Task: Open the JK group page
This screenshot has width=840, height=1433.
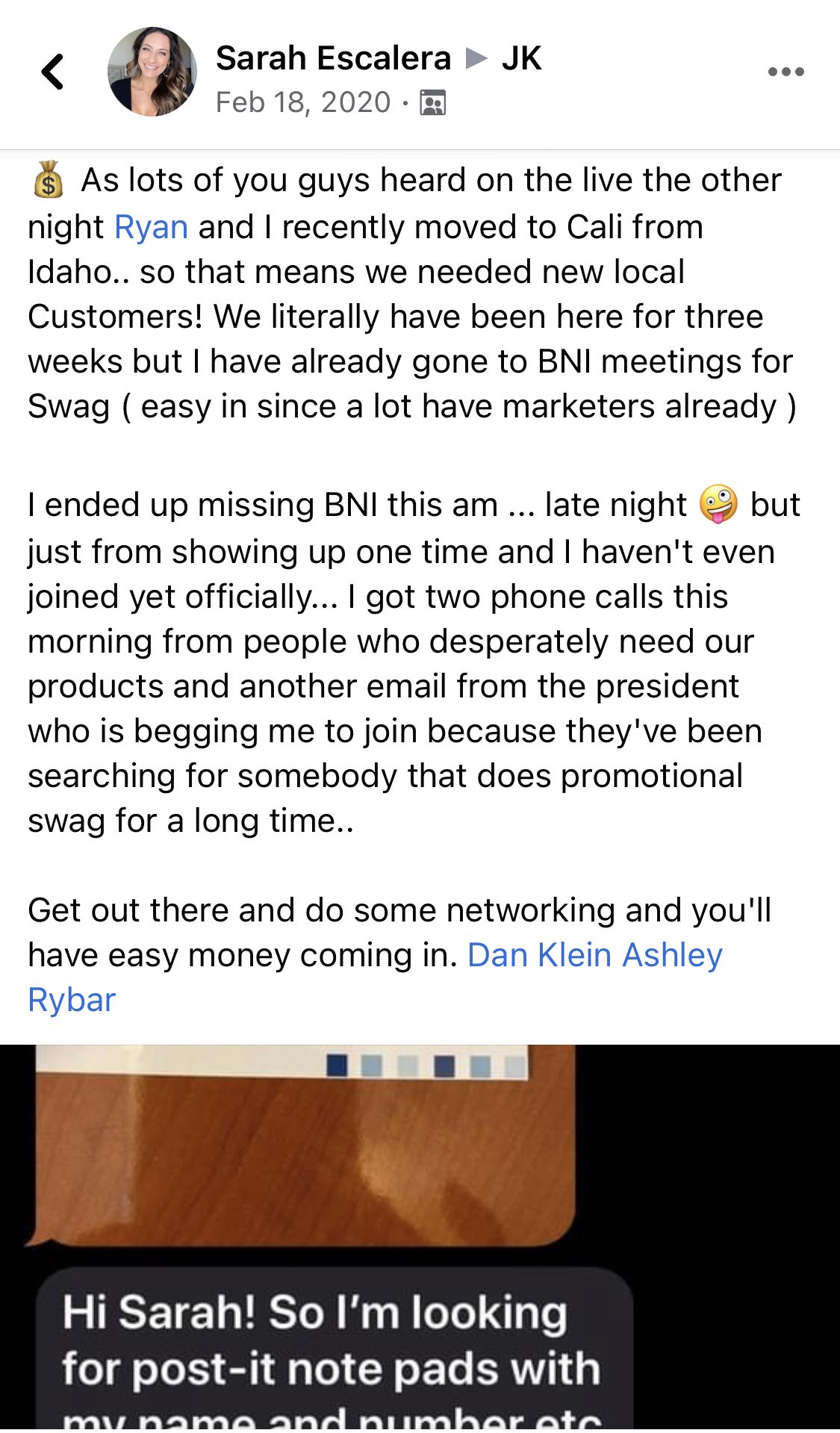Action: pos(521,58)
